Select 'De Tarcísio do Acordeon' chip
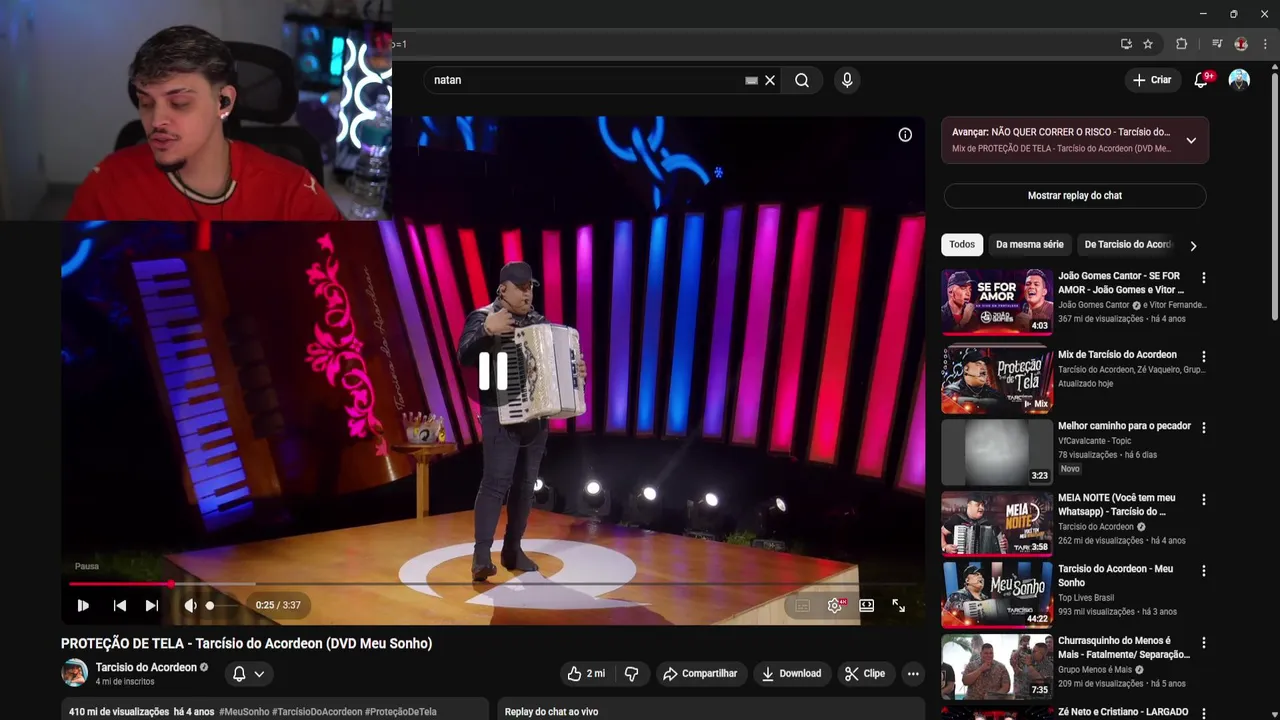1280x720 pixels. [x=1127, y=245]
